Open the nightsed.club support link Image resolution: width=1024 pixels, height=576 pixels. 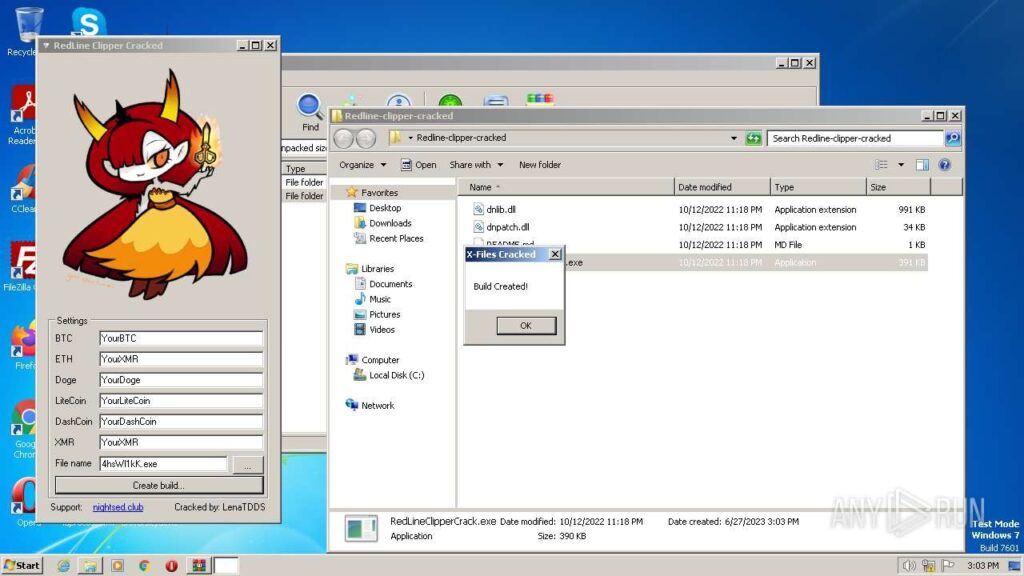[x=118, y=507]
